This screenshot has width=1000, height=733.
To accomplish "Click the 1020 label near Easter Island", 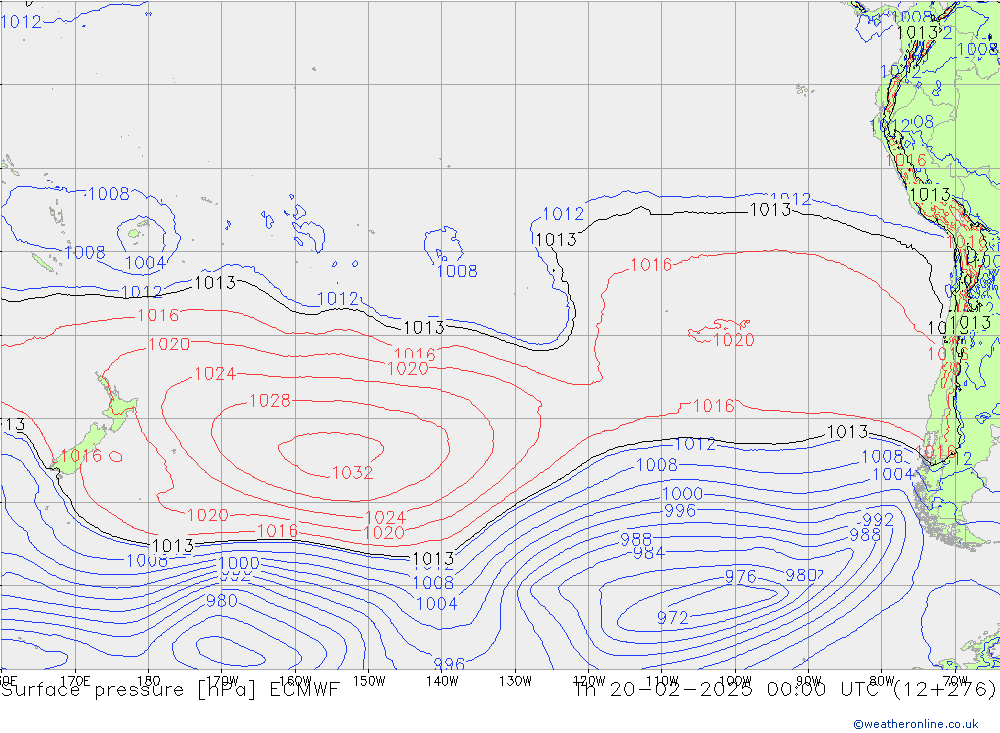I will point(733,340).
